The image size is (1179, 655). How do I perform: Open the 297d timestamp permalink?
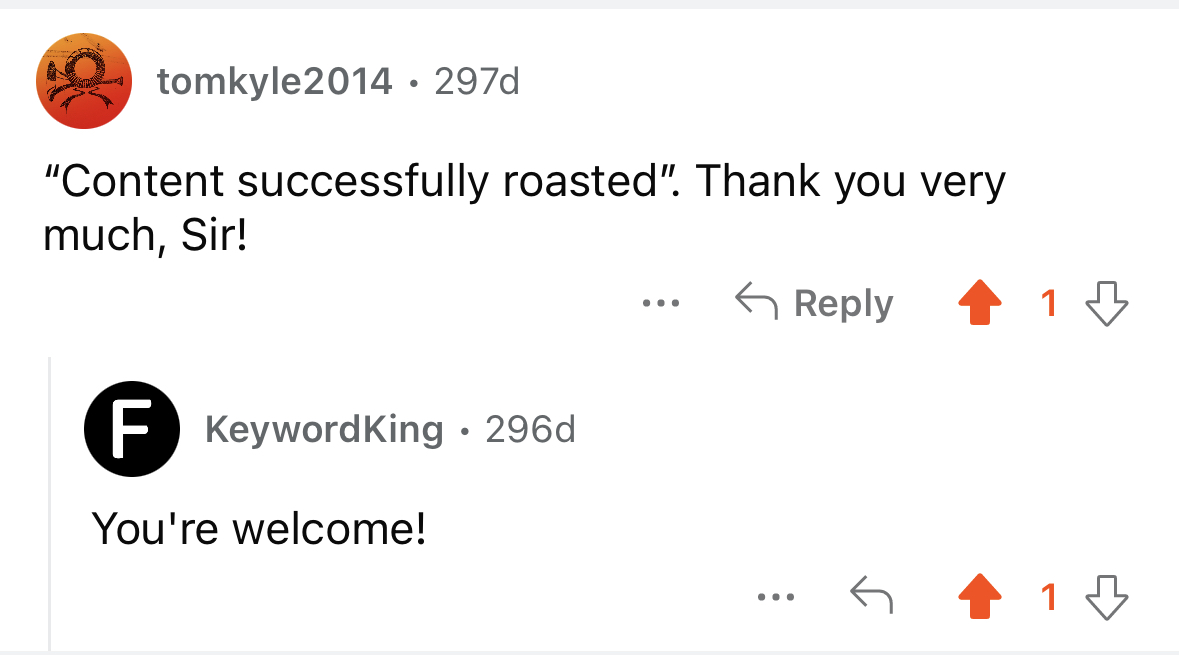477,81
